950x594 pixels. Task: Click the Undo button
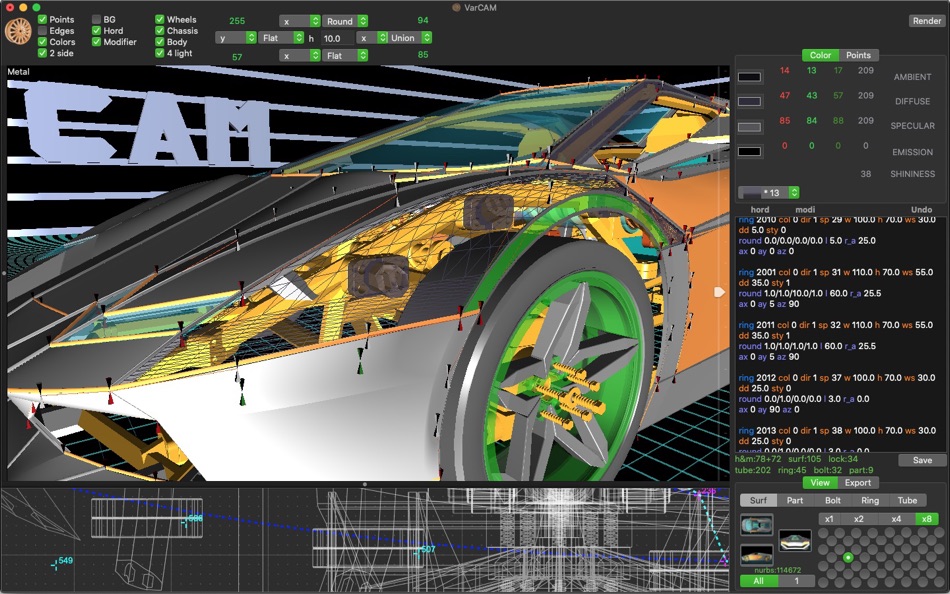[922, 209]
